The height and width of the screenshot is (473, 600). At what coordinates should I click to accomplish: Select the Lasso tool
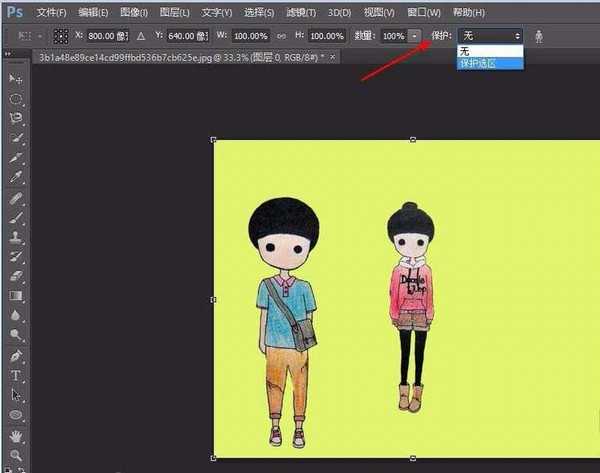pyautogui.click(x=16, y=119)
